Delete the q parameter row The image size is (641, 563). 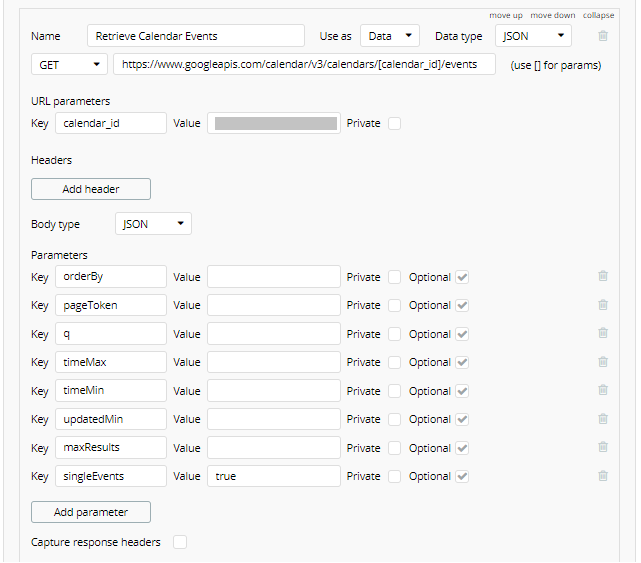[x=602, y=334]
